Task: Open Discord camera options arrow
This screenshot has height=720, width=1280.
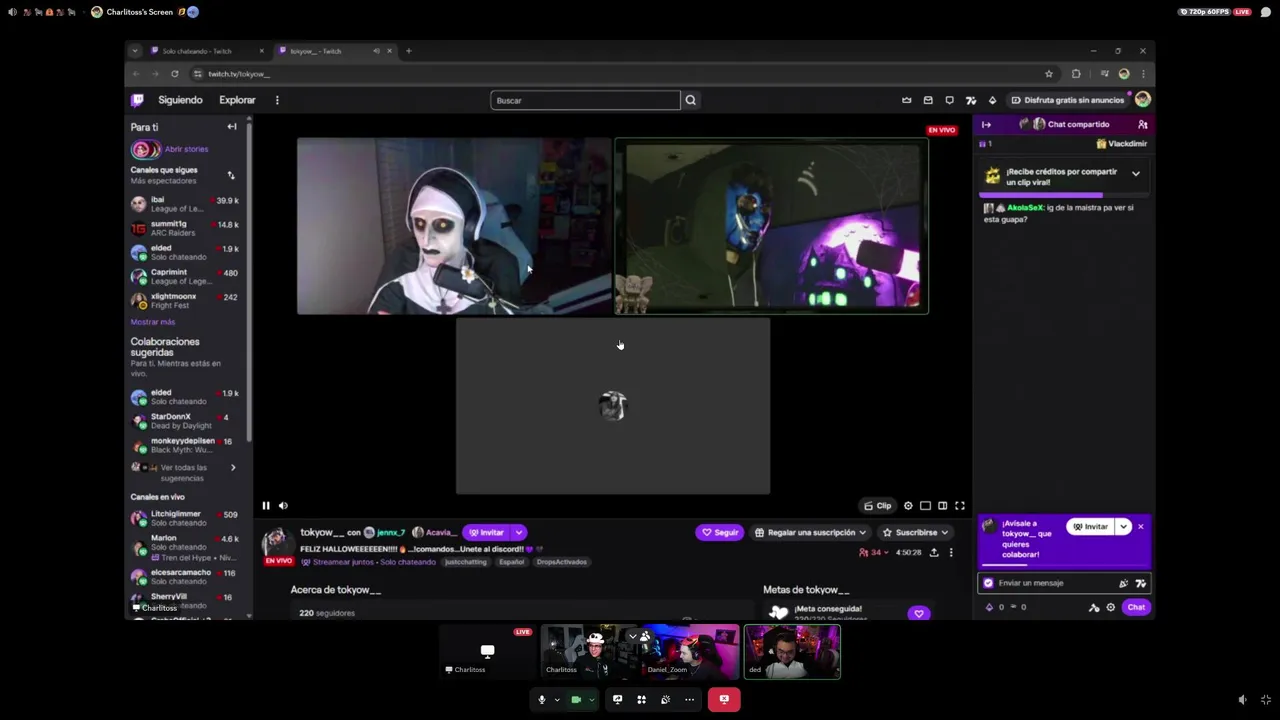Action: (591, 700)
